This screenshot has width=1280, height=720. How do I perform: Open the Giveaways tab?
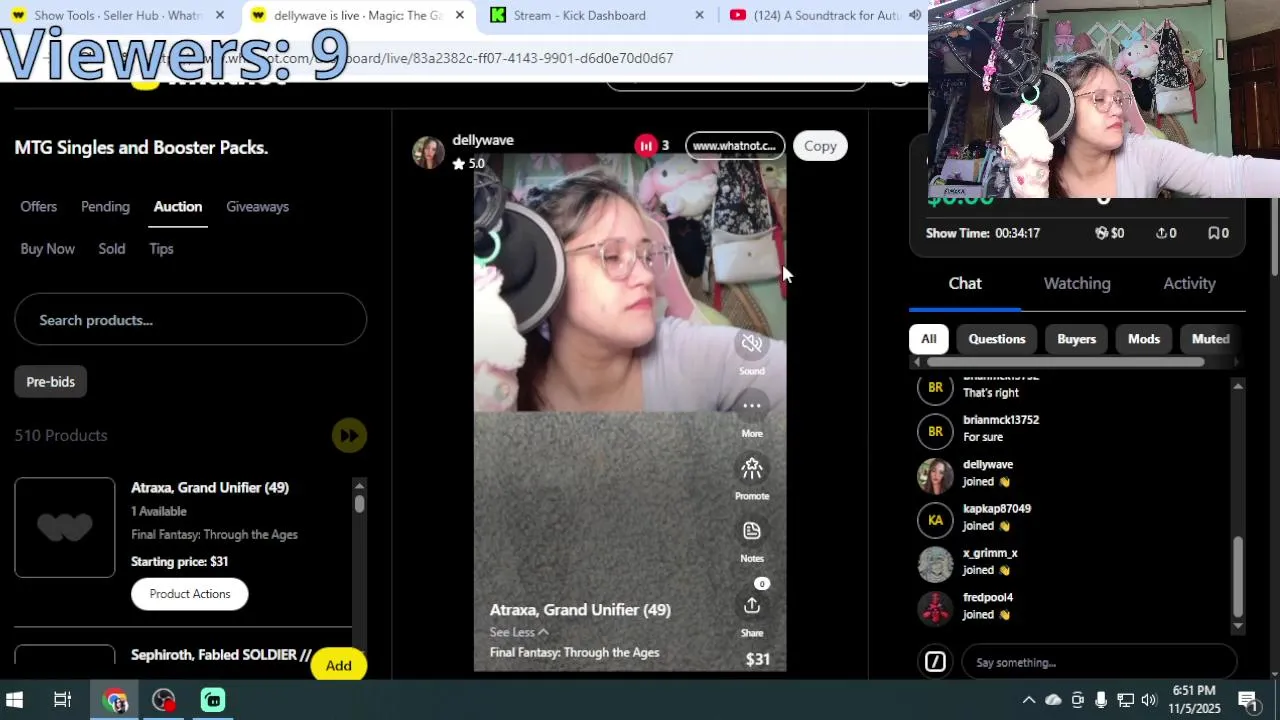[257, 207]
